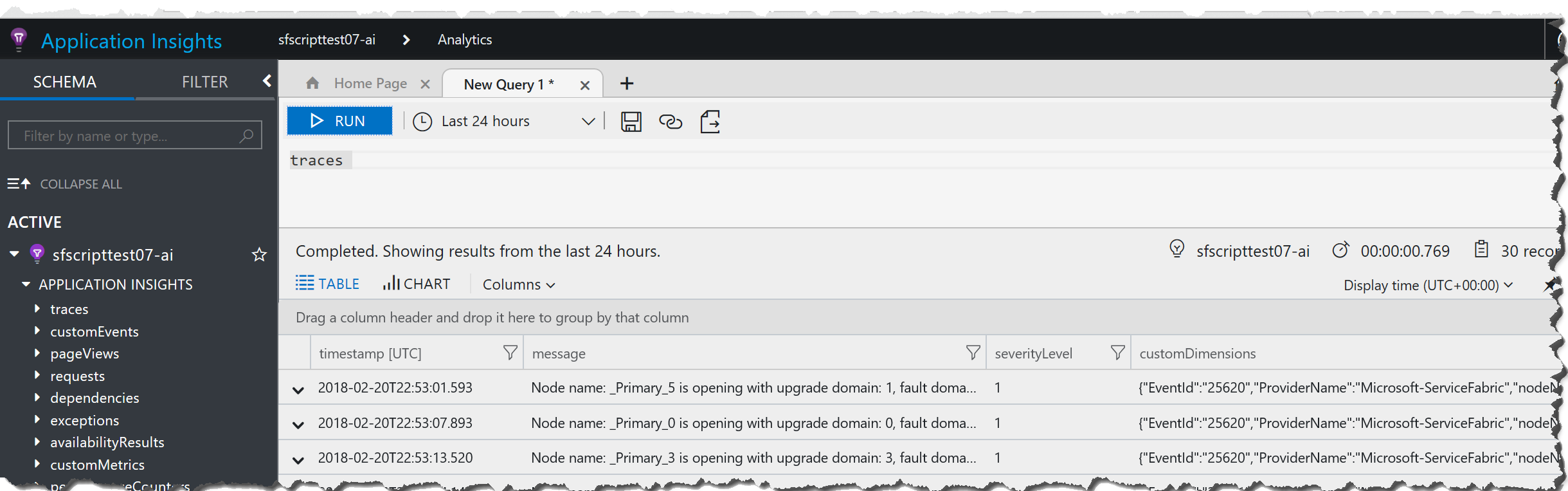Click the lightbulb icon beside sfscripttest07-ai in the results bar
The width and height of the screenshot is (1568, 491).
point(1176,249)
